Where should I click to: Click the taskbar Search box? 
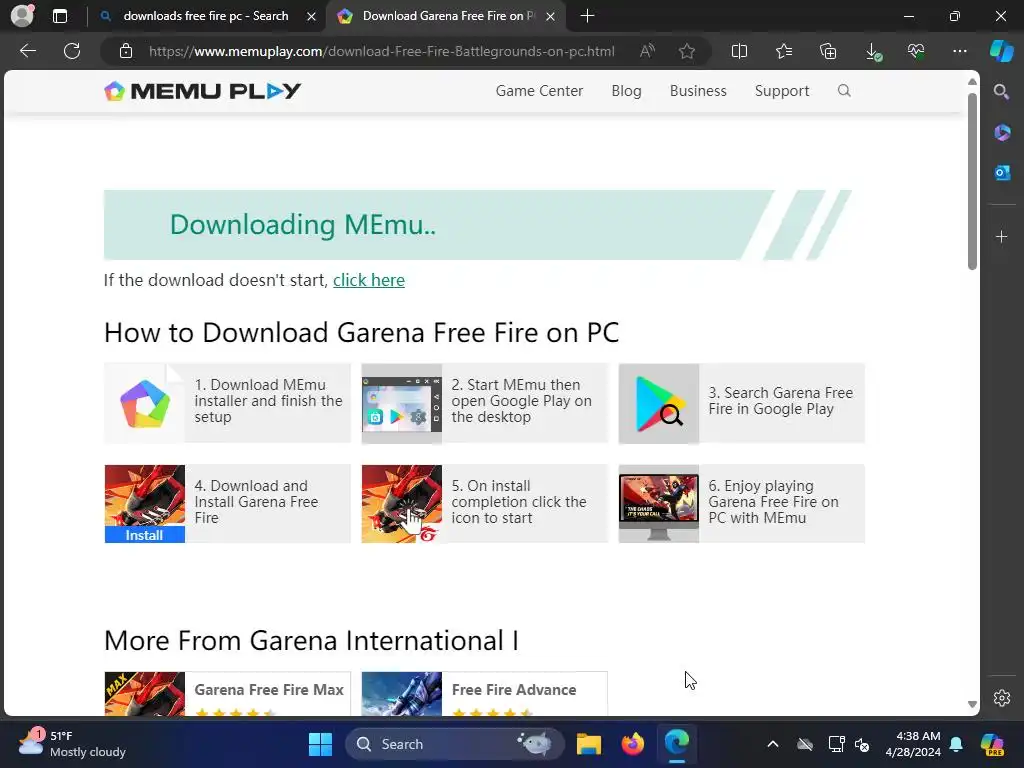click(455, 744)
